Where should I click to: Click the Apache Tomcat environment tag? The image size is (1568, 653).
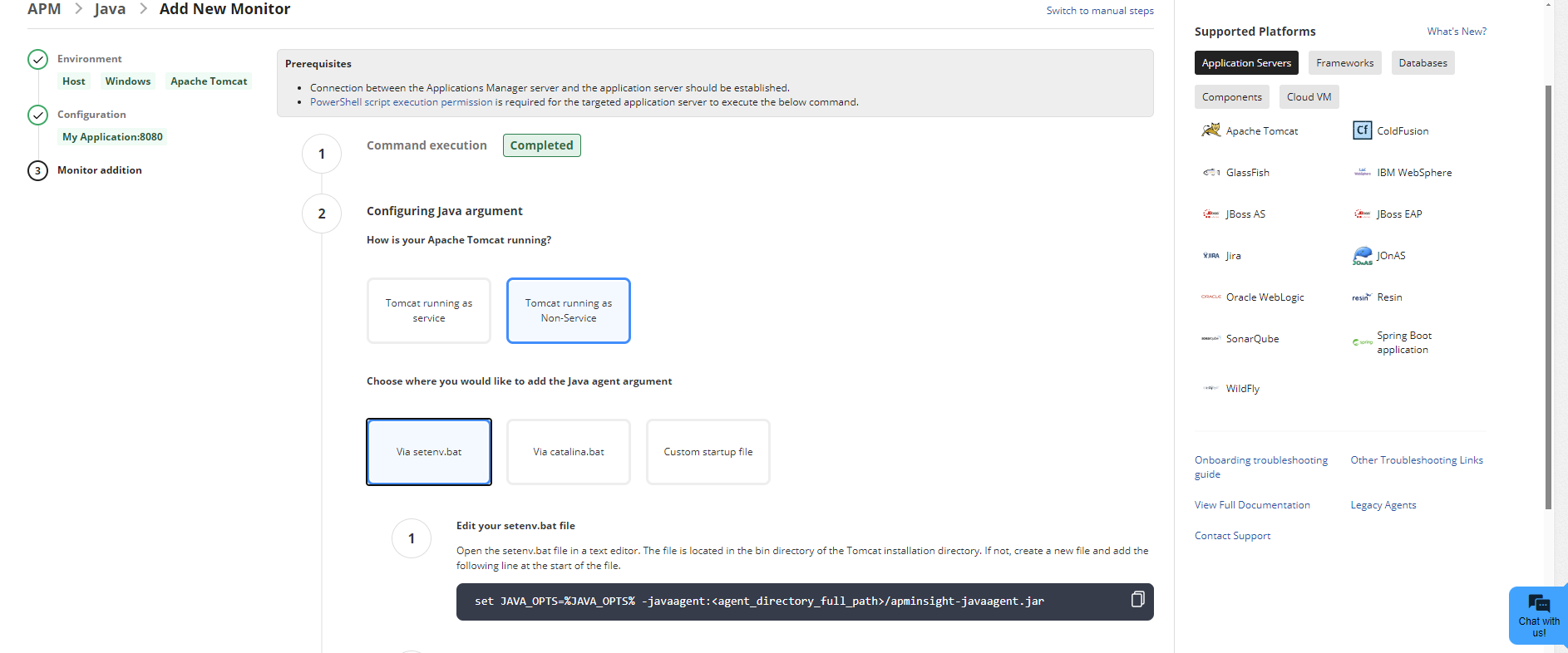point(209,81)
